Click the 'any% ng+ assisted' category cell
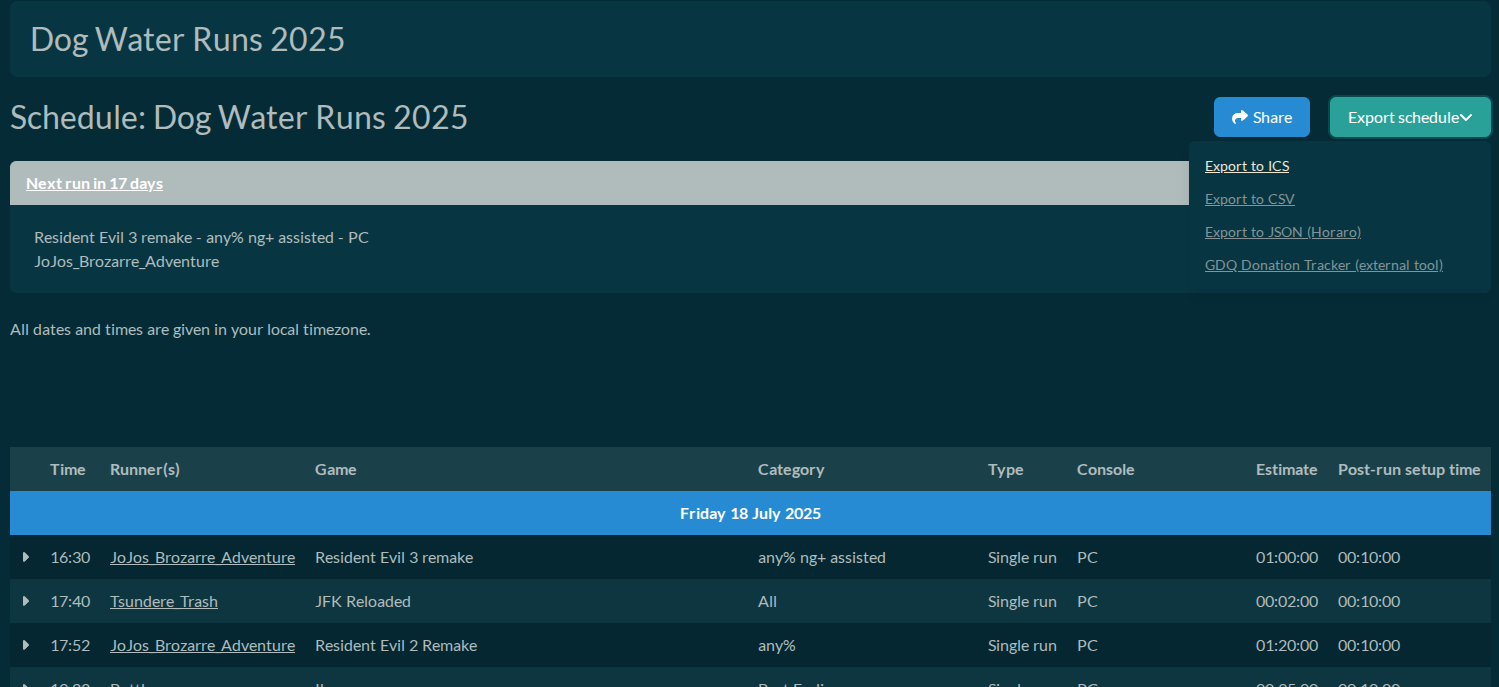1499x687 pixels. click(x=822, y=557)
